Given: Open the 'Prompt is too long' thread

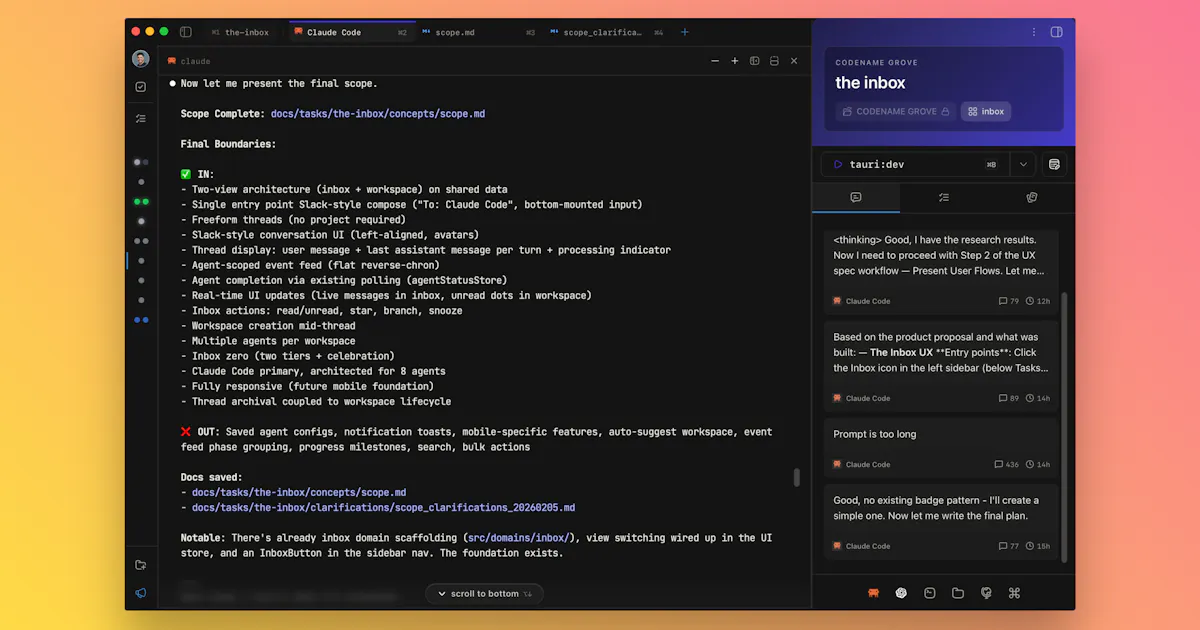Looking at the screenshot, I should [x=941, y=448].
